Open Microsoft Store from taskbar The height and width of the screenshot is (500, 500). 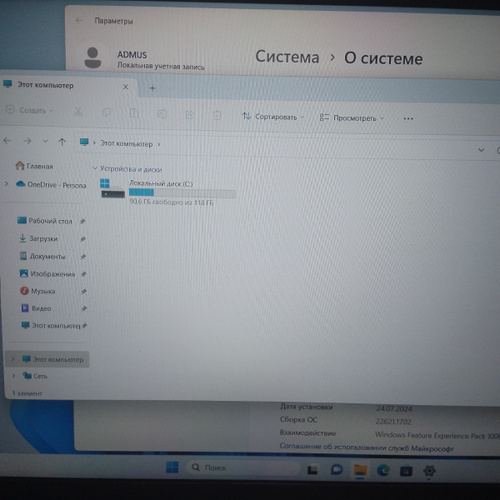(x=406, y=471)
